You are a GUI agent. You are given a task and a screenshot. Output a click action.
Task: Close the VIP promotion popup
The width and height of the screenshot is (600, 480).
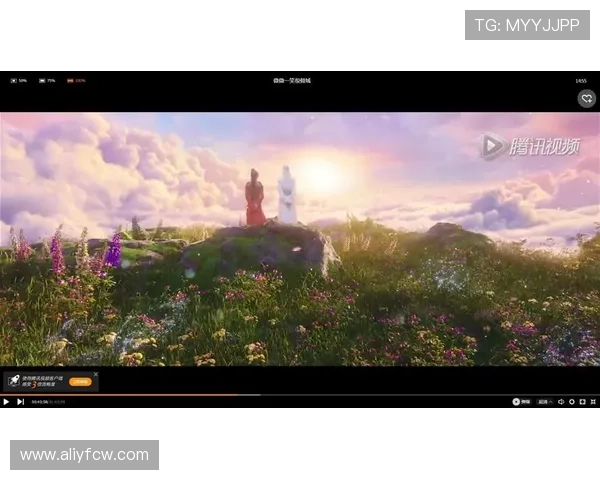coord(96,374)
